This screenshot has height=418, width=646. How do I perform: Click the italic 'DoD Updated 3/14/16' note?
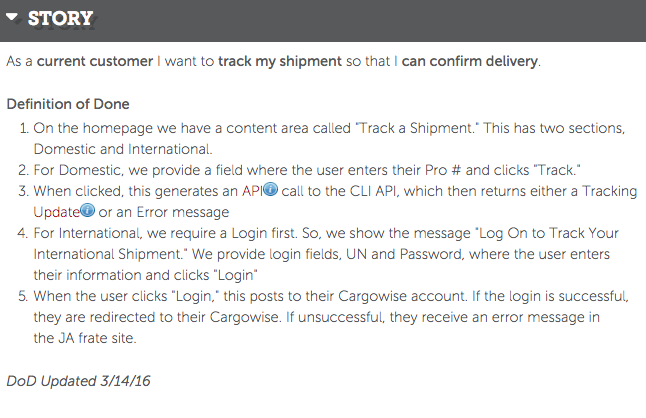[78, 381]
